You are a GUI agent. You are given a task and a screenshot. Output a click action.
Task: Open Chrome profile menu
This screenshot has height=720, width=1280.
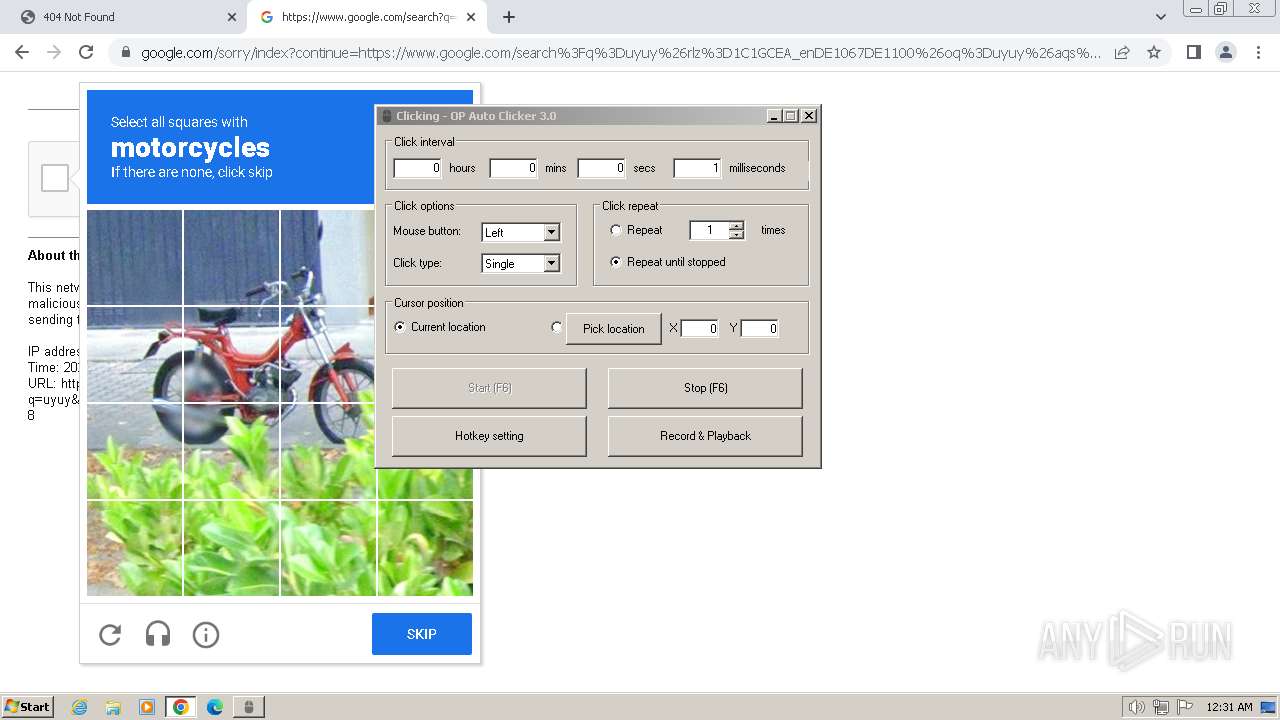(1225, 52)
